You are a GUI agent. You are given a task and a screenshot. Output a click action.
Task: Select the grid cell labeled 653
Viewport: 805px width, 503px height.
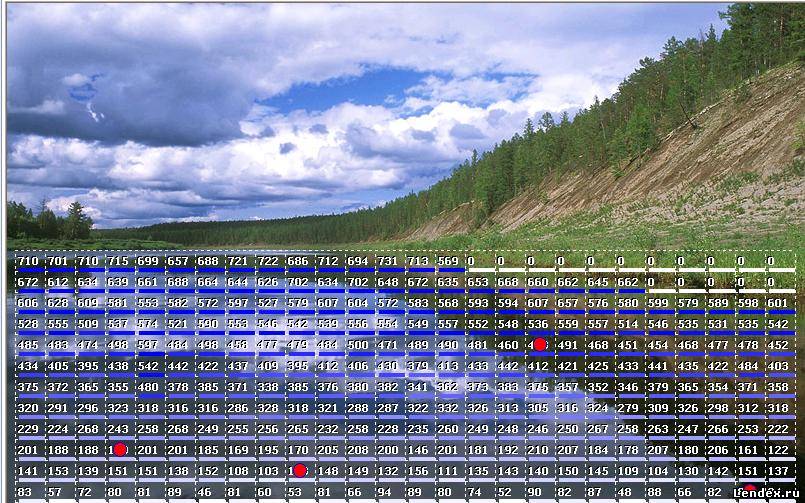tap(478, 282)
